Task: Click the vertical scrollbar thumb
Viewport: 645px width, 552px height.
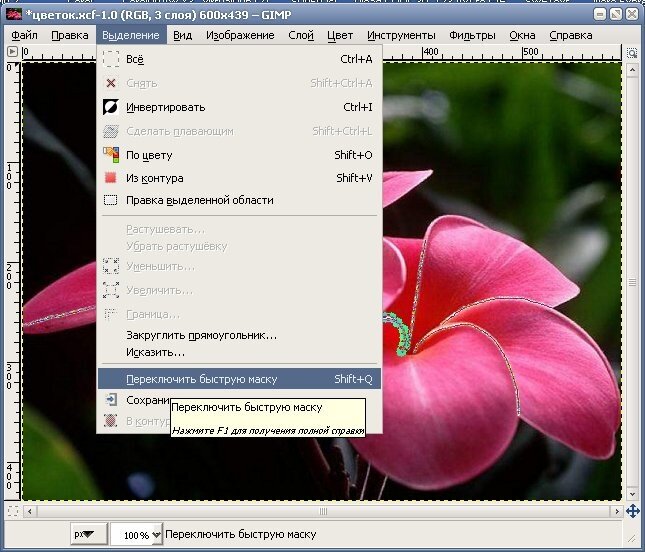Action: (x=632, y=282)
